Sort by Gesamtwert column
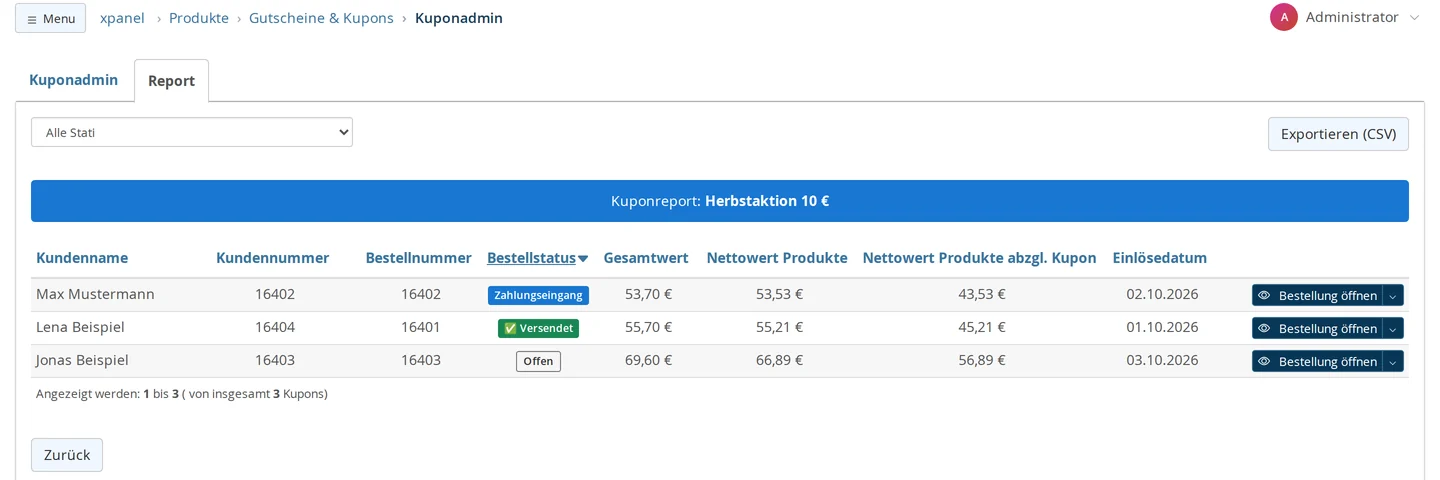 pyautogui.click(x=646, y=258)
